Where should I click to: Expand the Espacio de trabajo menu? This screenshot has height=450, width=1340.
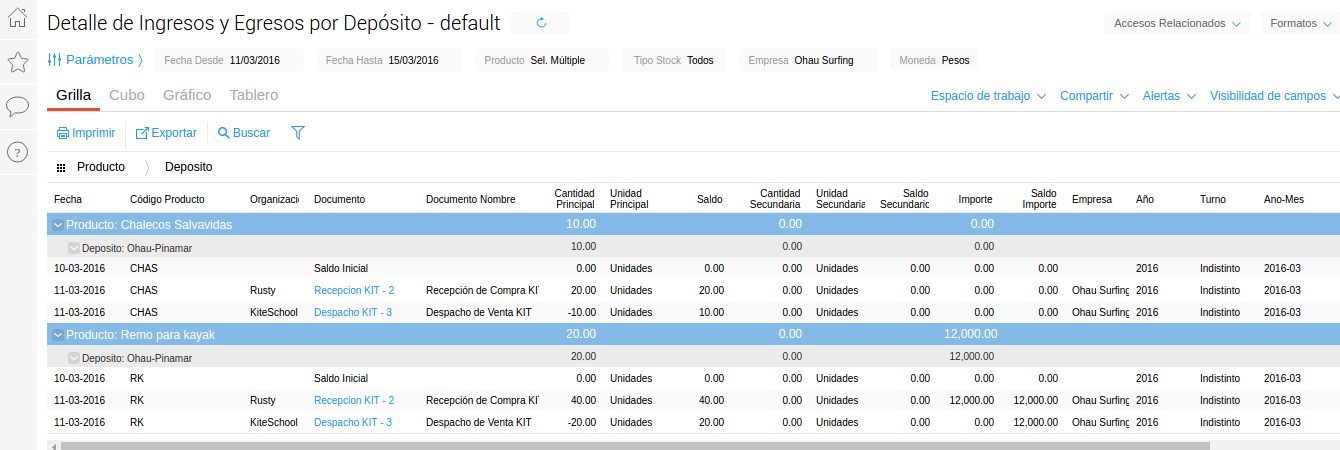[988, 96]
